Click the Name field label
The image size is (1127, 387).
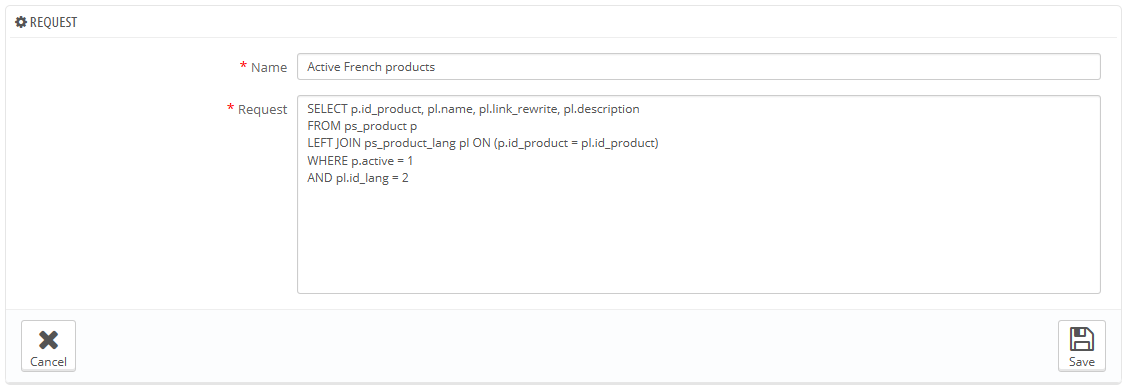pos(269,67)
